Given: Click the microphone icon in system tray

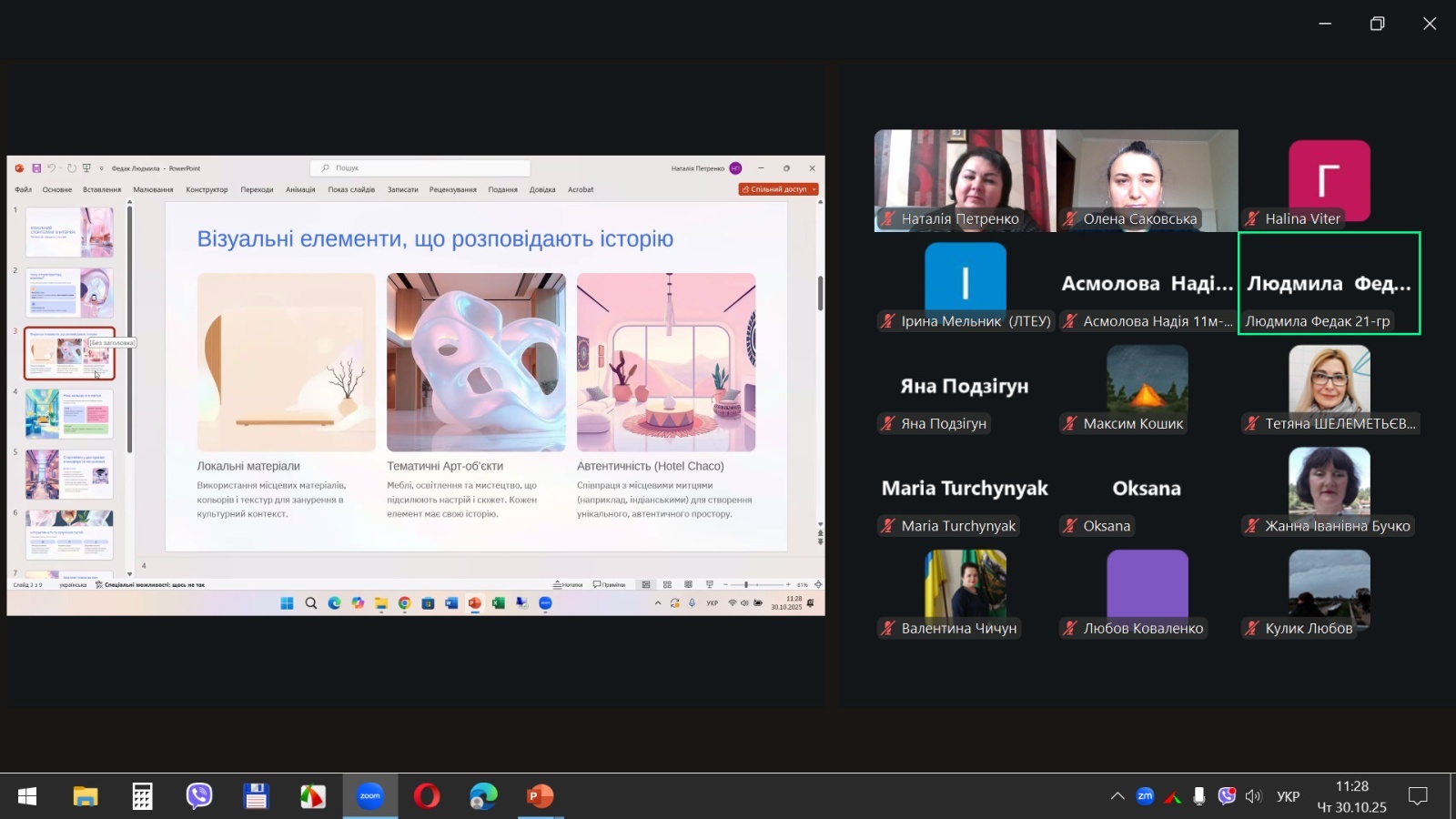Looking at the screenshot, I should coord(1199,796).
